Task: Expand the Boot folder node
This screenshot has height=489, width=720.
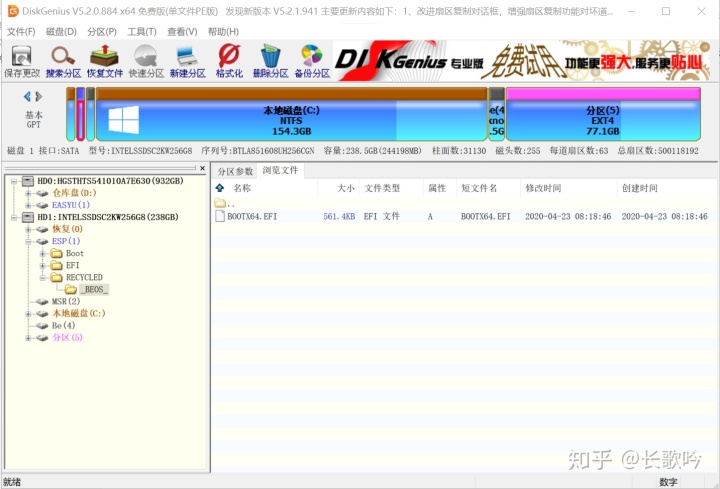Action: [42, 253]
